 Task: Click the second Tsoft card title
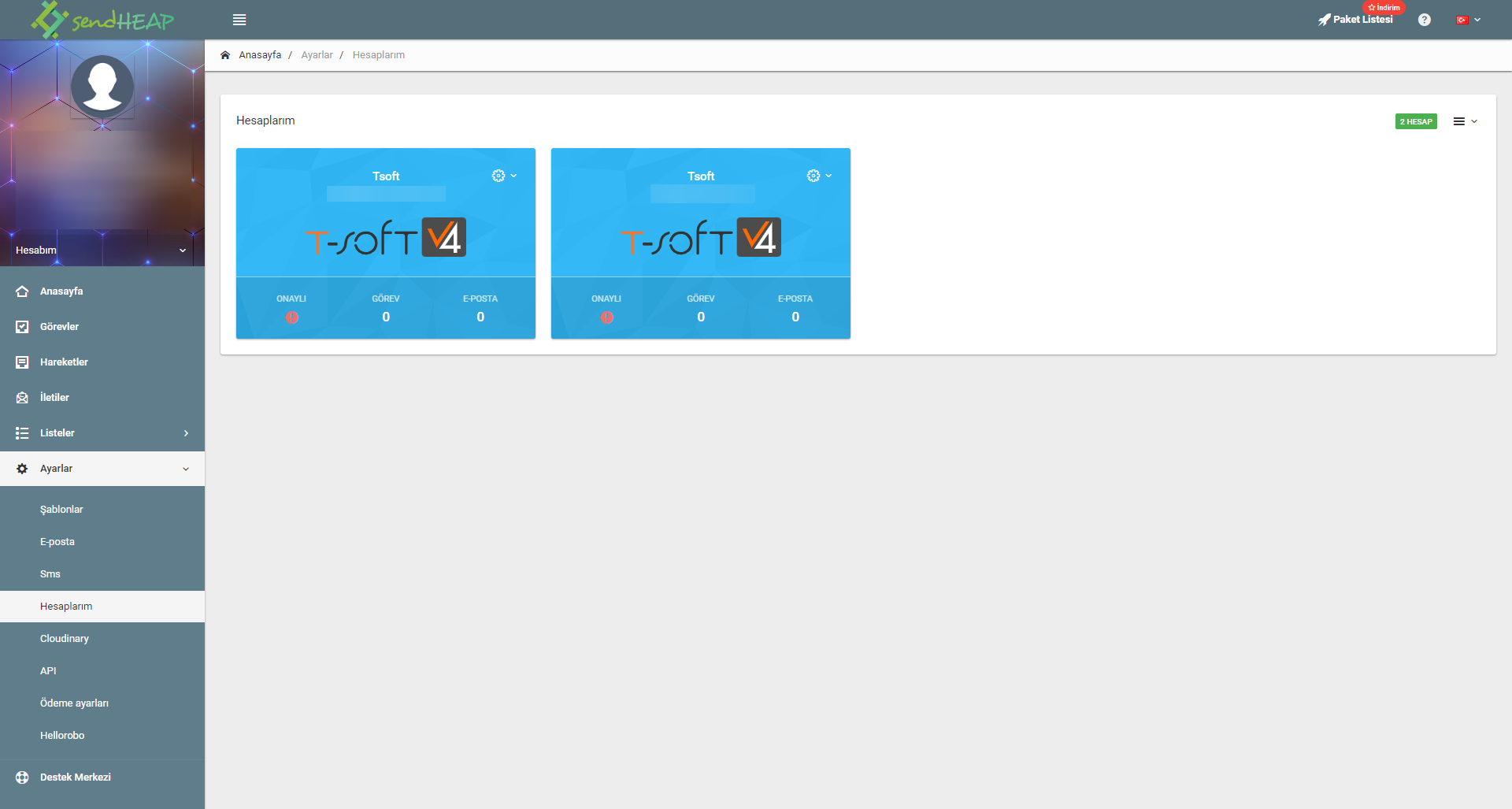pos(701,176)
